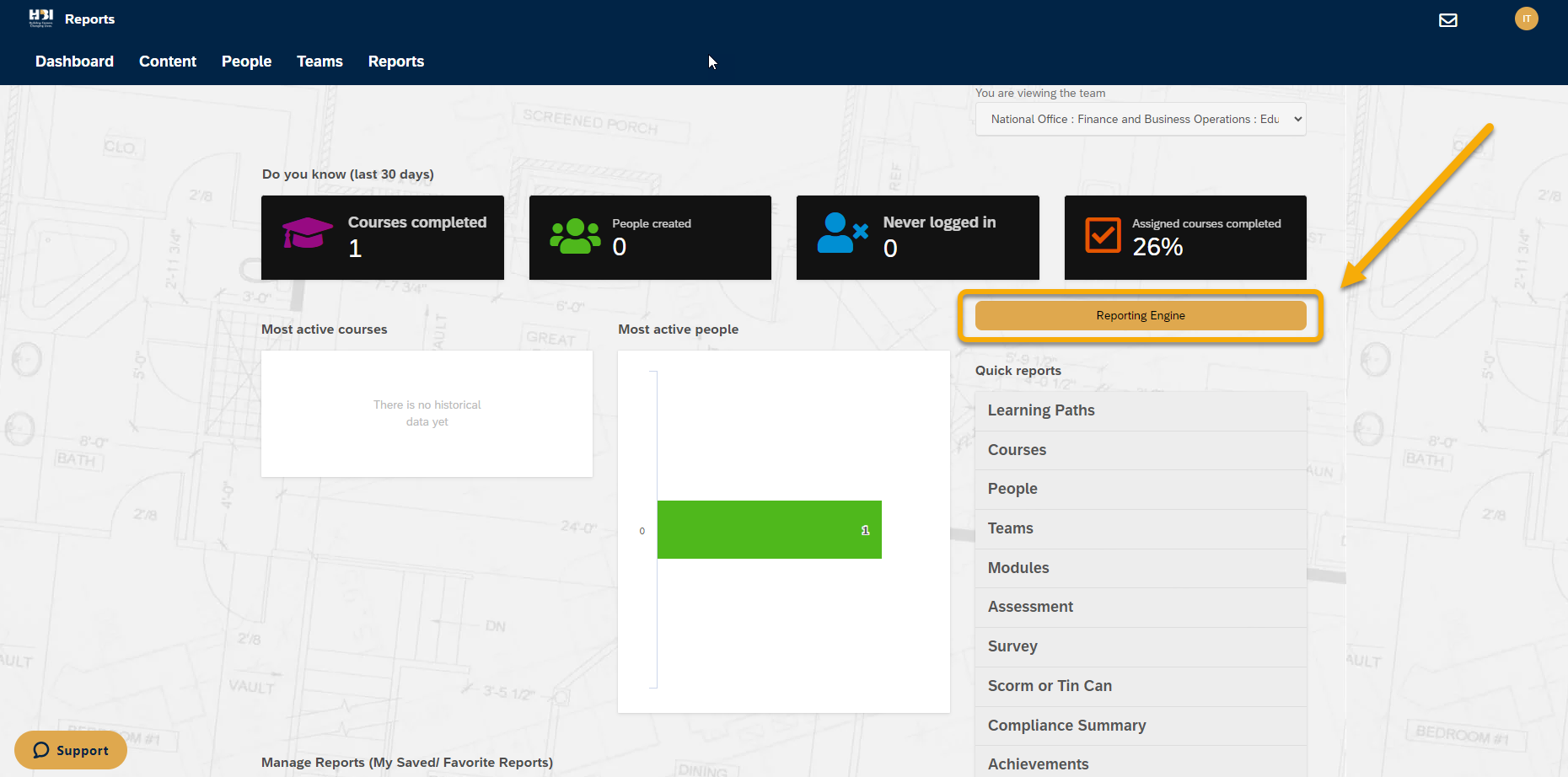Go to the Content menu
The image size is (1568, 777).
click(167, 62)
